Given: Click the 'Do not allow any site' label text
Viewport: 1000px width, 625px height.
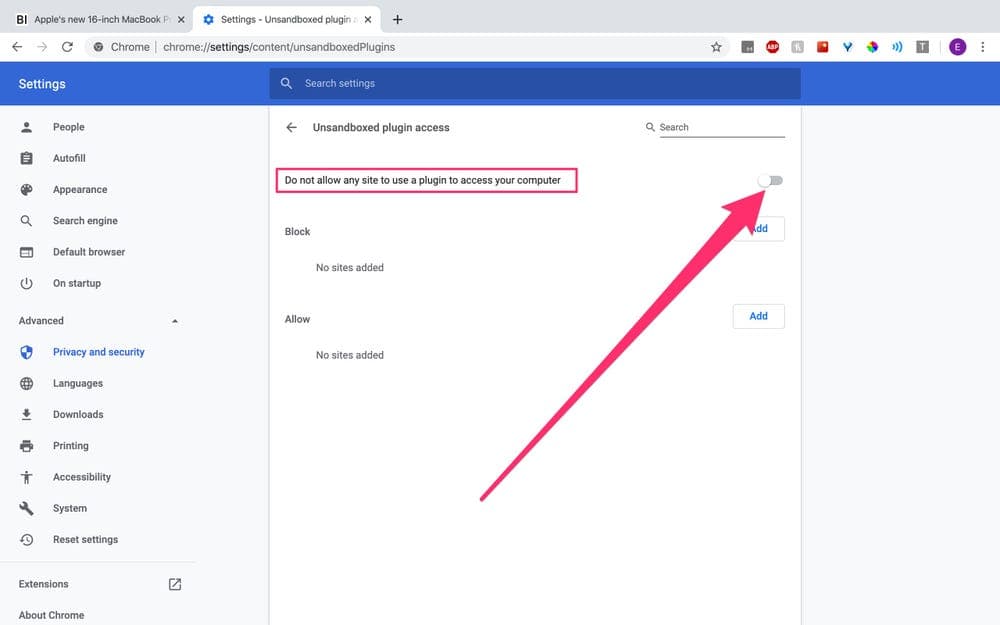Looking at the screenshot, I should tap(422, 180).
